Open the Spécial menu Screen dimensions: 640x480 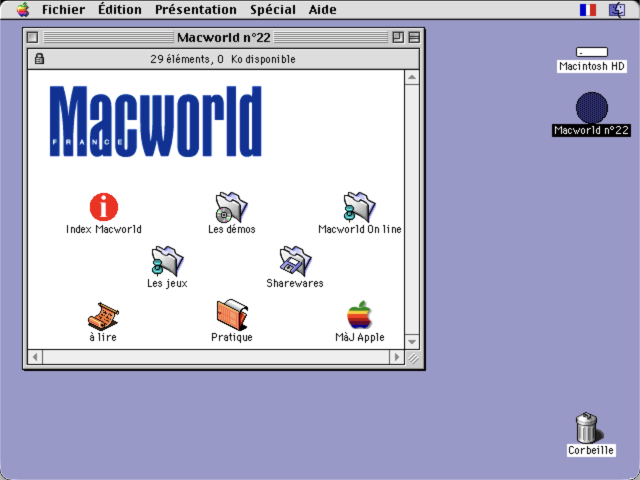coord(273,9)
